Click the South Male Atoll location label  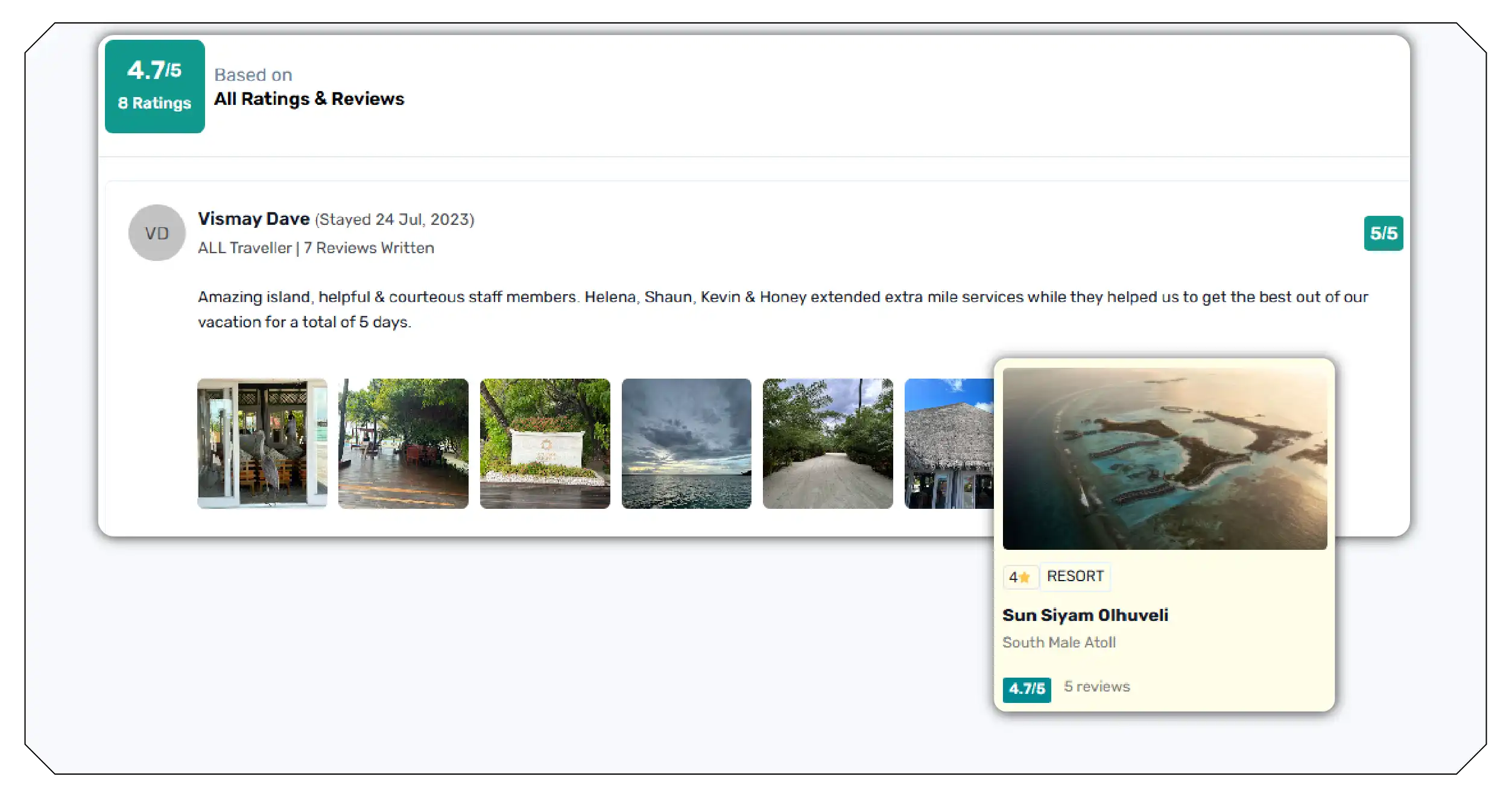click(1059, 642)
